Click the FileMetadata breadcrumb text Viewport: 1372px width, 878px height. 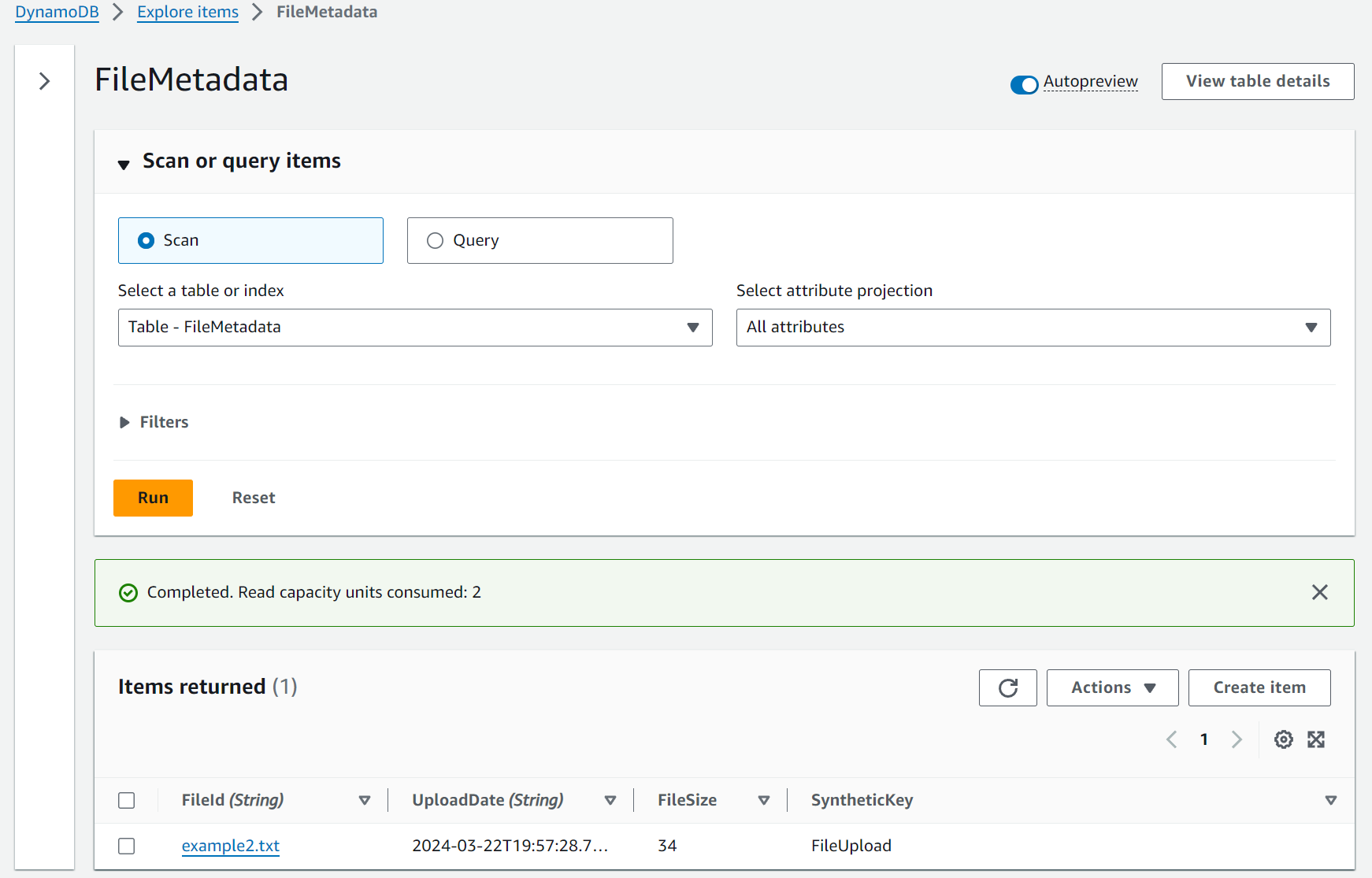tap(327, 12)
